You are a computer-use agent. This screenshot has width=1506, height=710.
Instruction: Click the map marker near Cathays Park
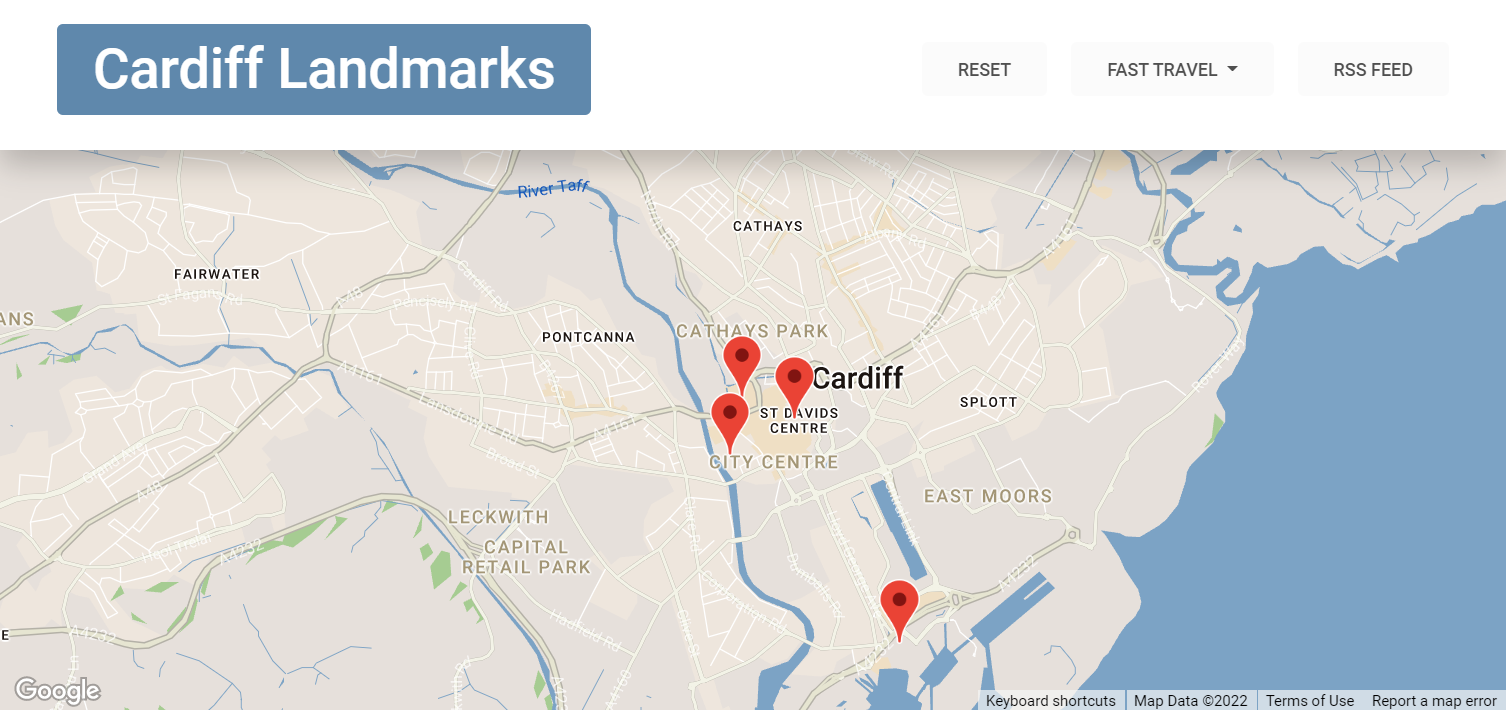pos(741,361)
